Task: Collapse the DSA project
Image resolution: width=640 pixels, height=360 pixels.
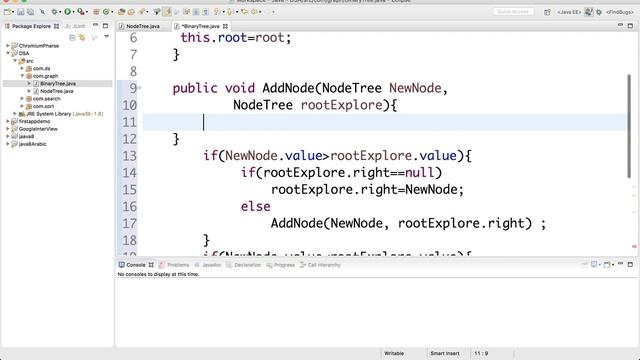Action: (x=7, y=53)
